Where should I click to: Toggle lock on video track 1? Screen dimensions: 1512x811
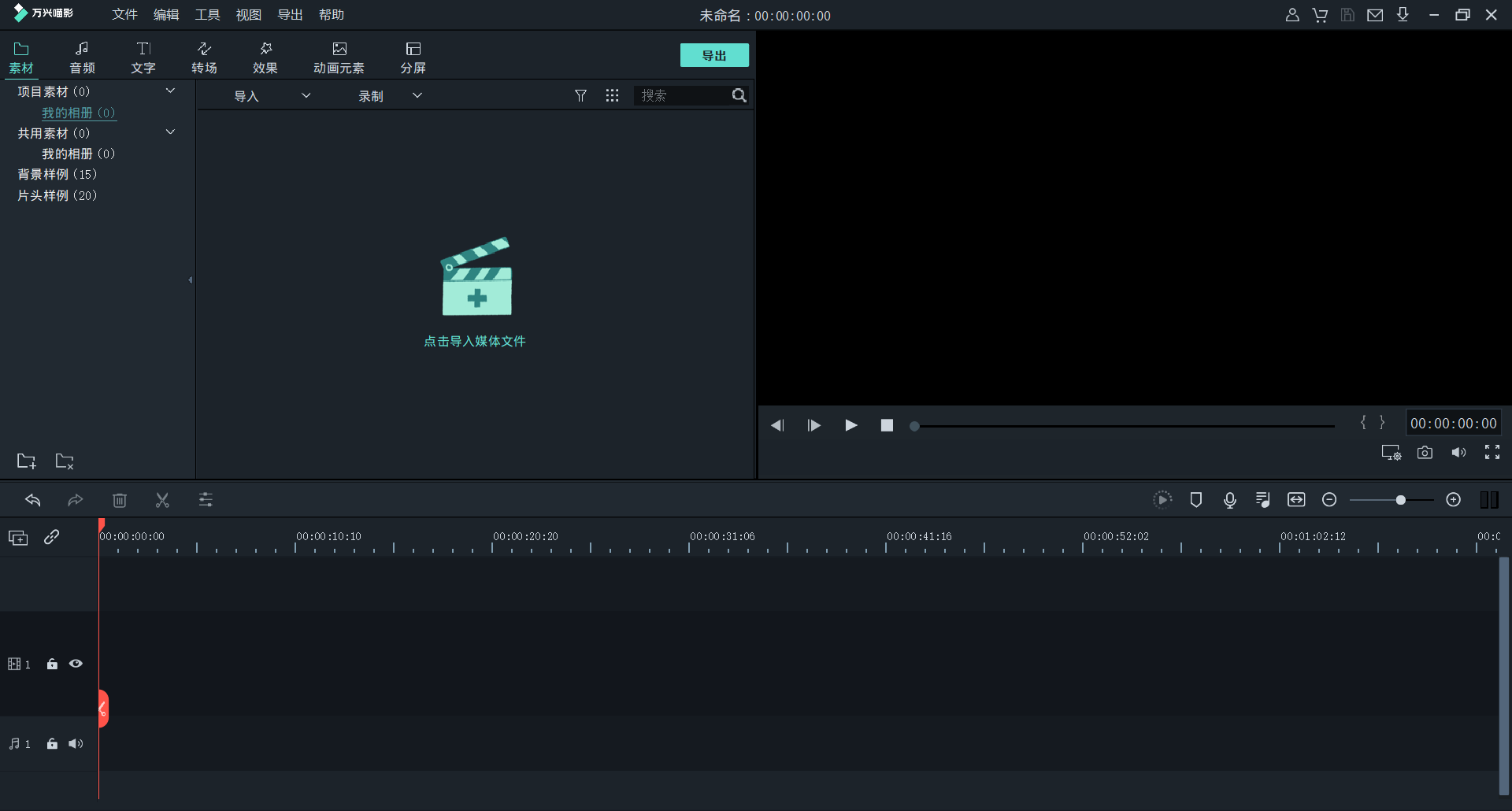tap(52, 664)
